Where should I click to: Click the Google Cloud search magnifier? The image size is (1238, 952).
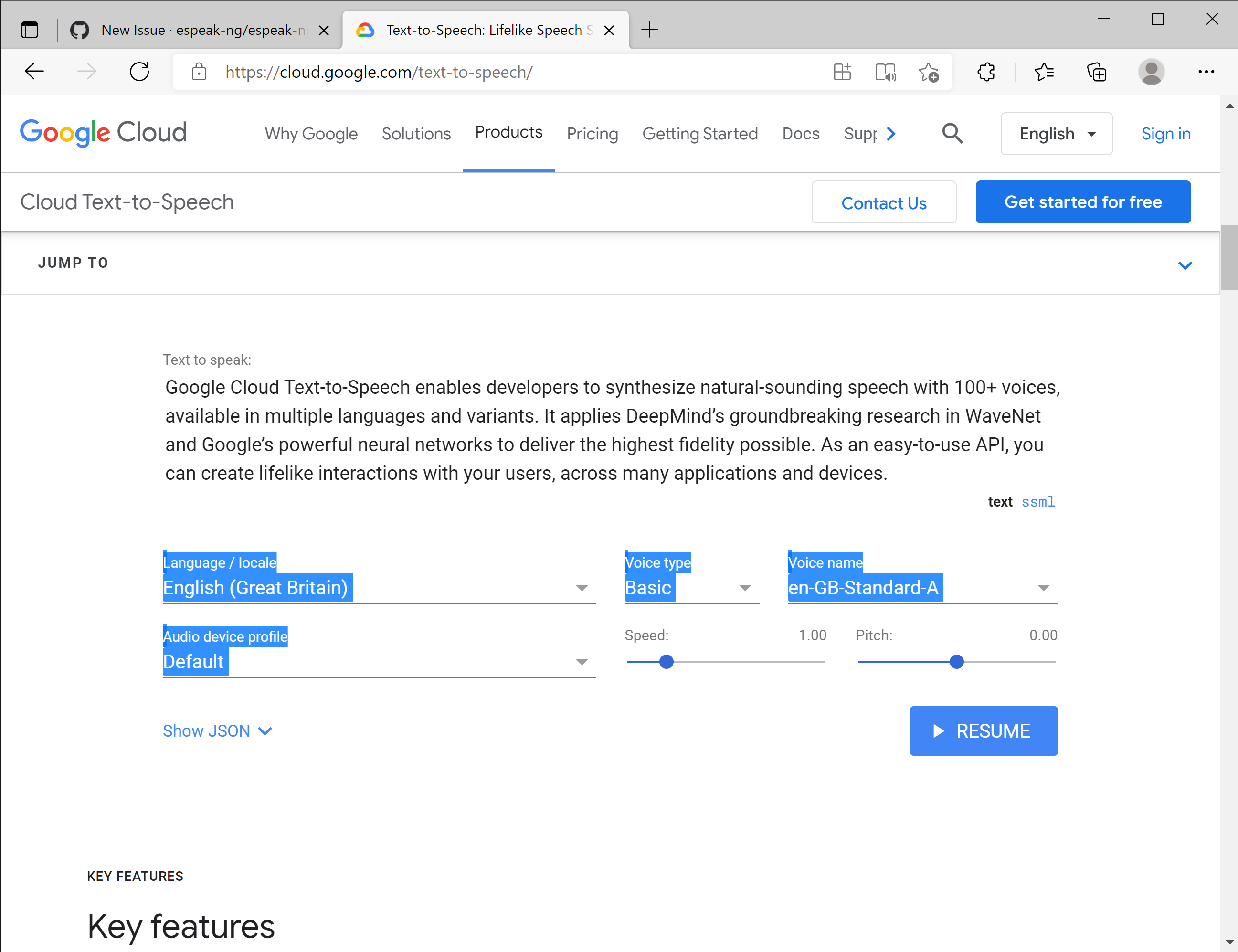coord(952,134)
